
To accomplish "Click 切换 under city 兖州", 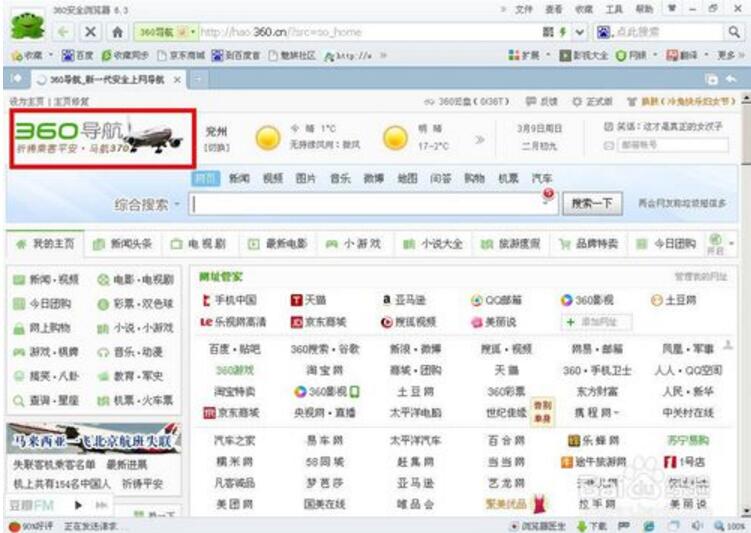I will pos(217,148).
